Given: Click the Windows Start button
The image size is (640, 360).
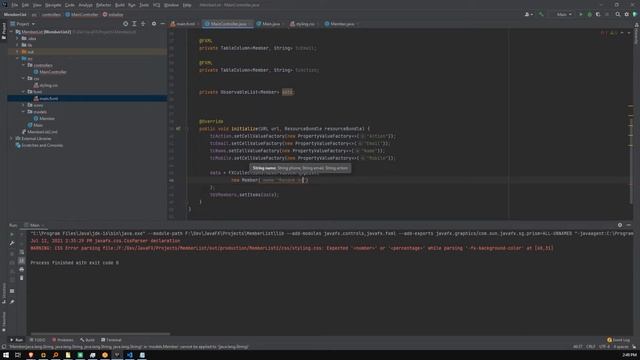Looking at the screenshot, I should coord(6,355).
